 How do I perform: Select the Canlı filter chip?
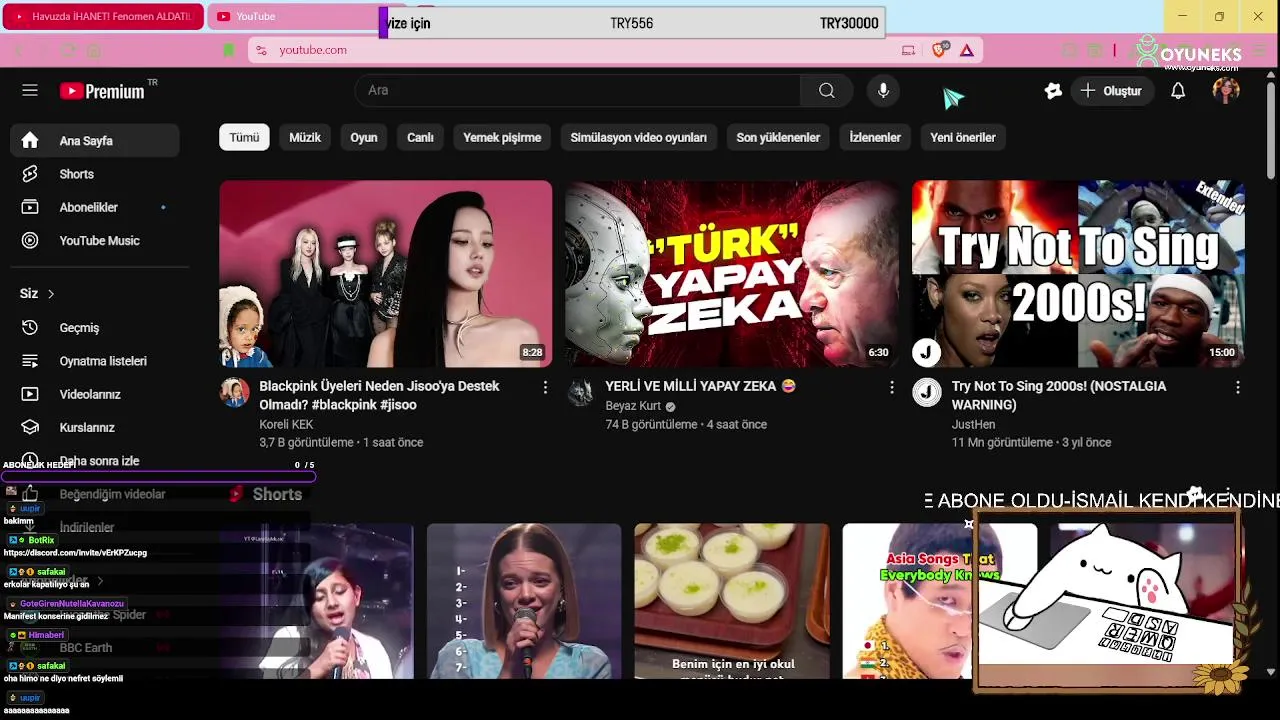tap(420, 138)
